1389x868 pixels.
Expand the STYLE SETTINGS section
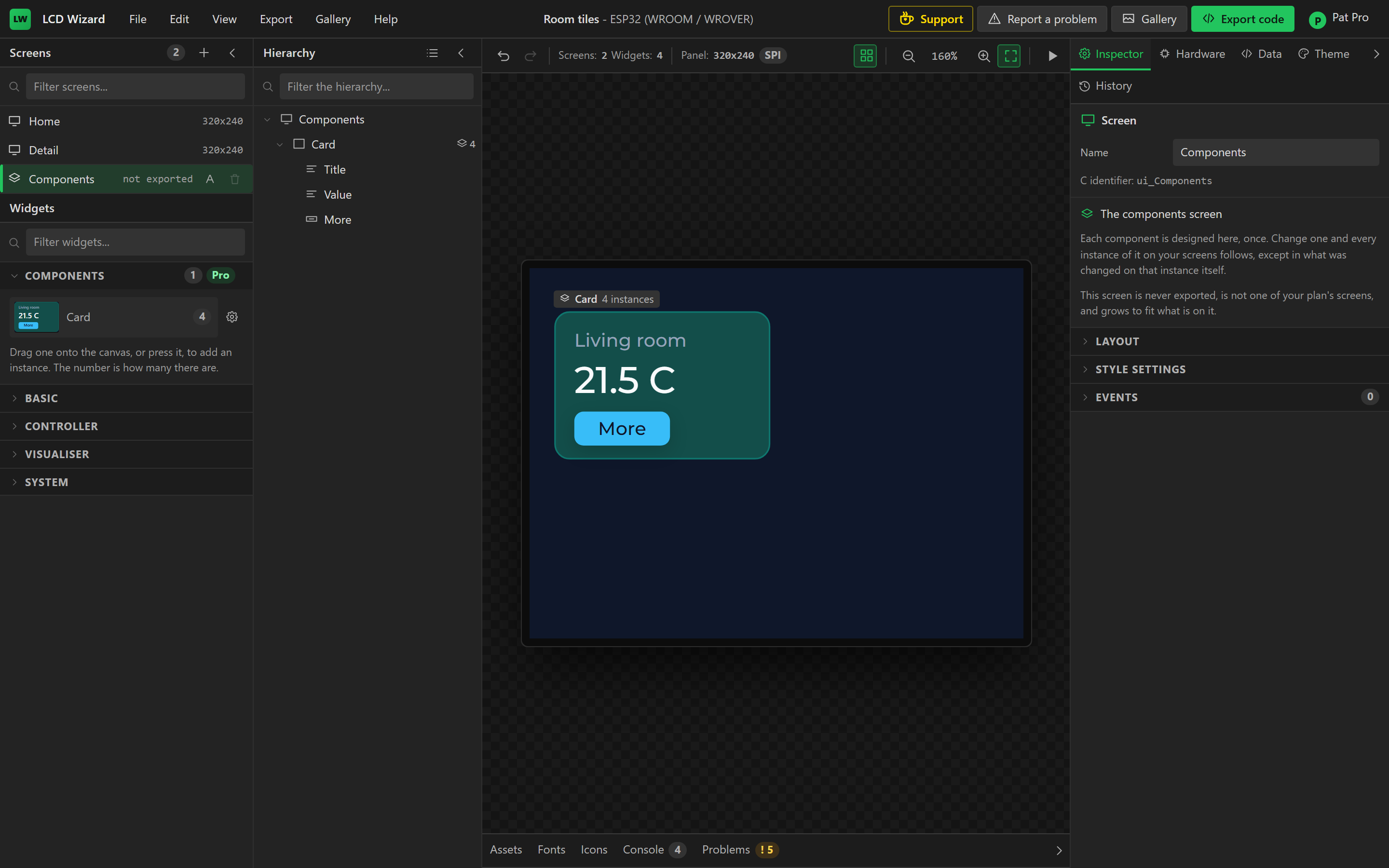[x=1229, y=370]
